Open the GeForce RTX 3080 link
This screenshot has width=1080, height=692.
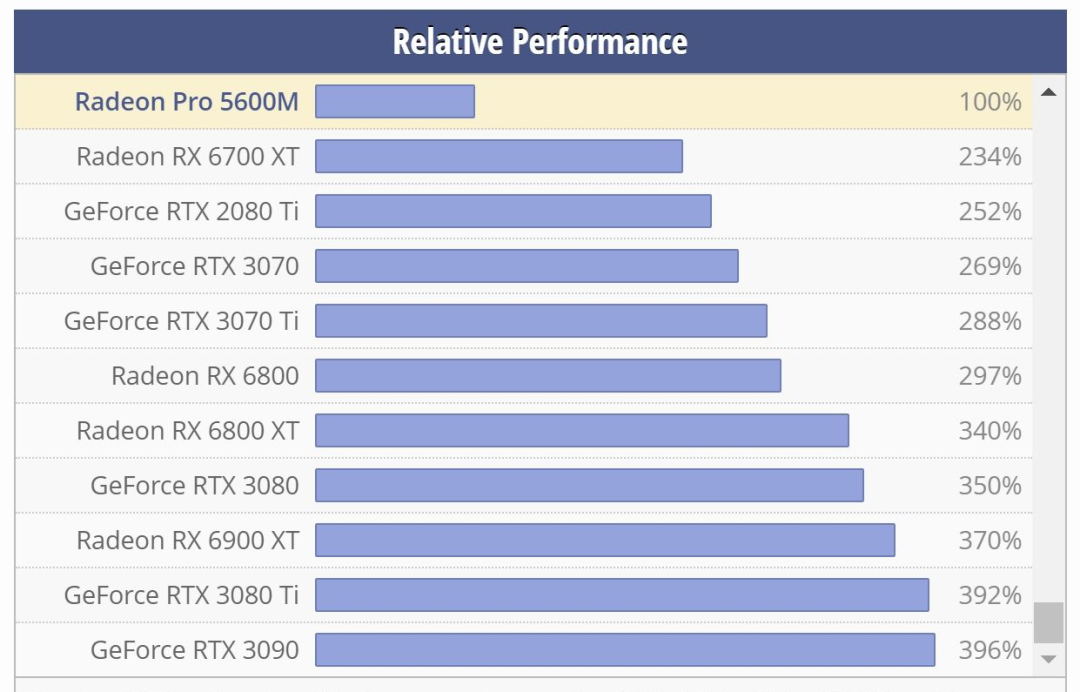pyautogui.click(x=194, y=486)
